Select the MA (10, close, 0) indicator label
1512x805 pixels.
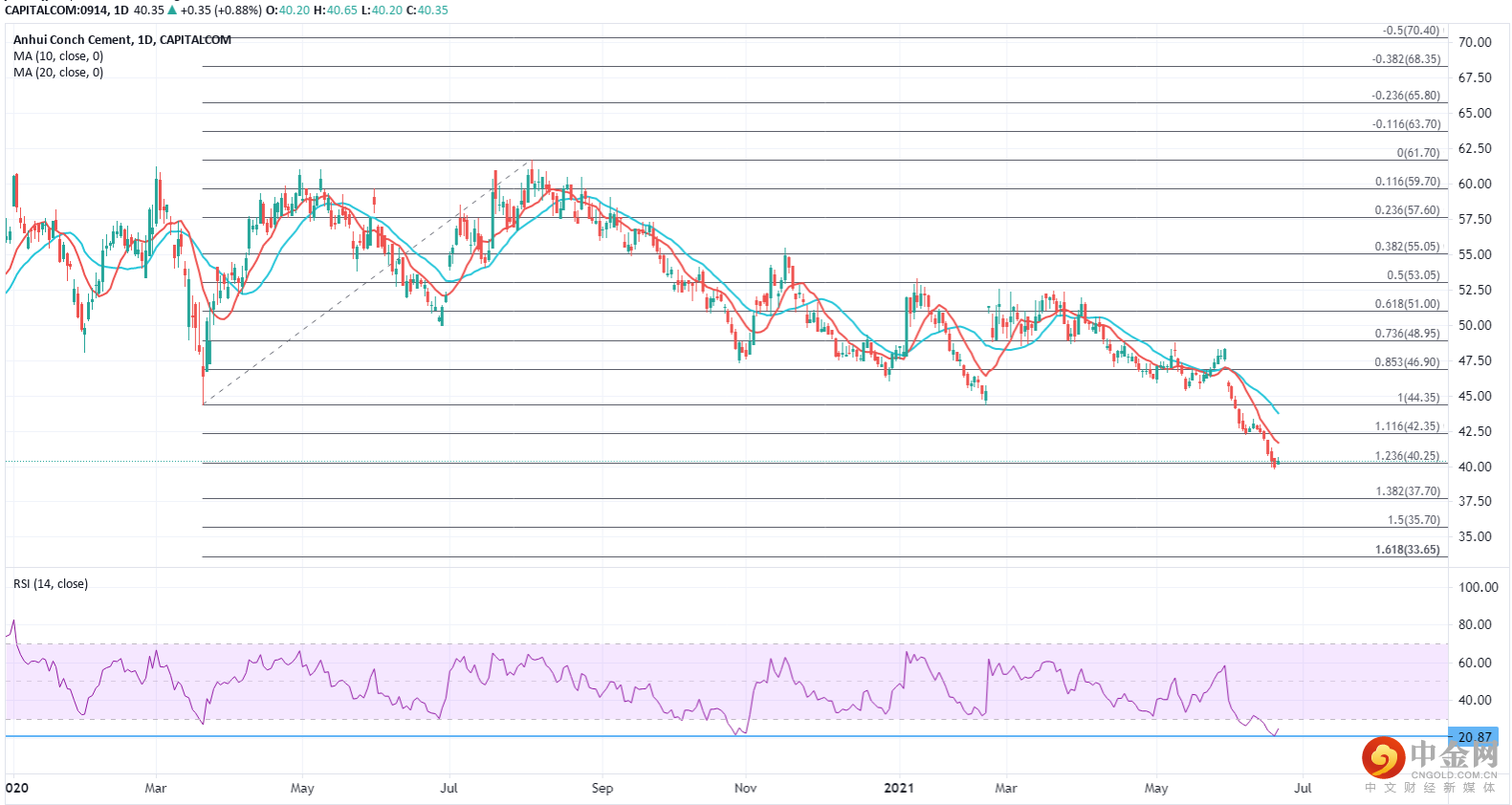[58, 56]
